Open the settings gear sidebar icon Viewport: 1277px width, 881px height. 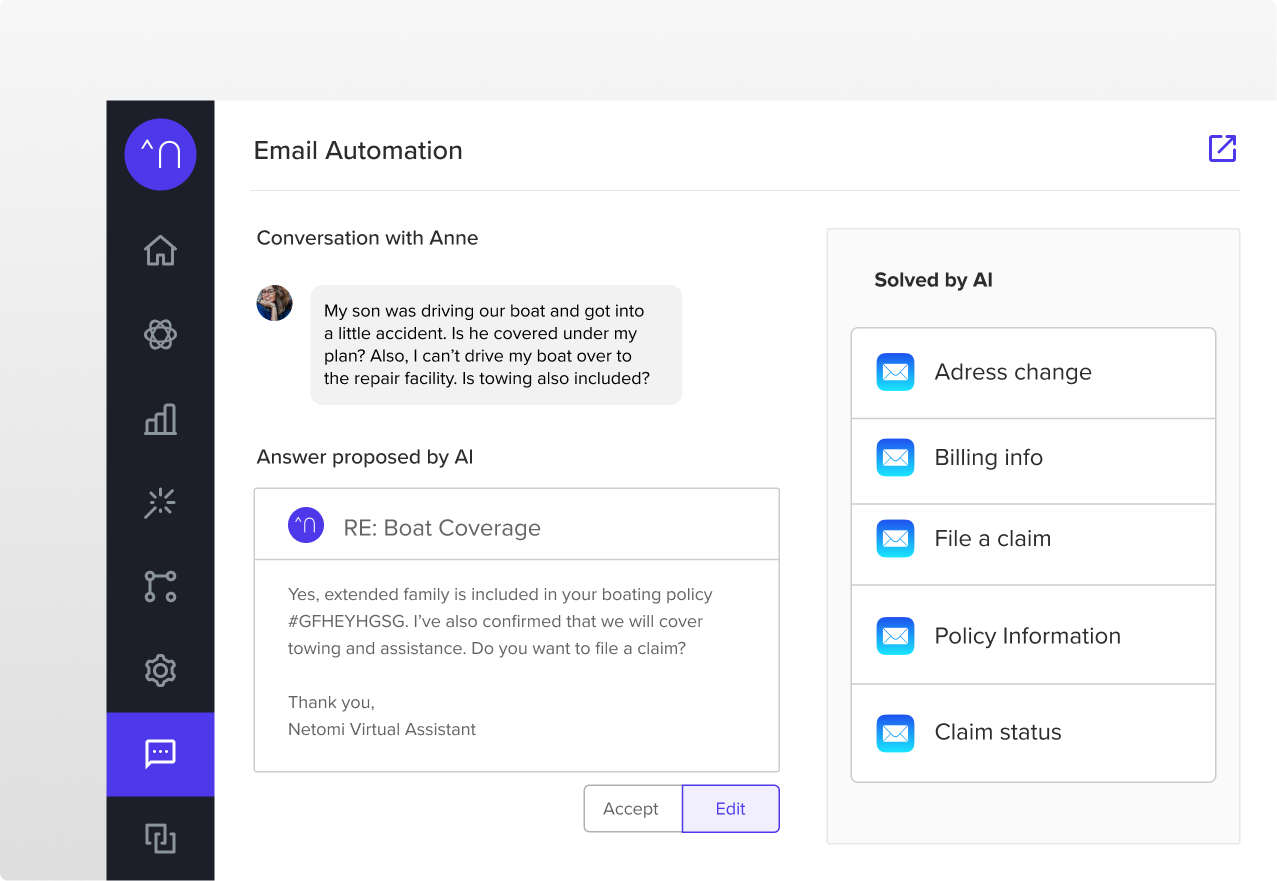pos(160,670)
